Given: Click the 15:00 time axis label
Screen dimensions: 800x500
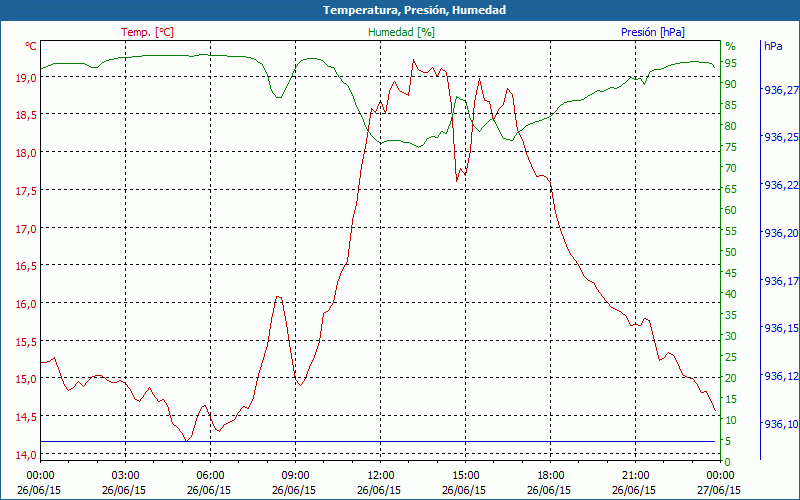Looking at the screenshot, I should tap(465, 475).
